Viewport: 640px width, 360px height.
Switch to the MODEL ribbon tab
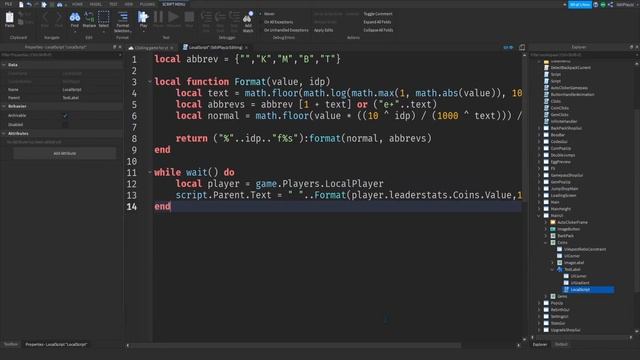click(96, 4)
